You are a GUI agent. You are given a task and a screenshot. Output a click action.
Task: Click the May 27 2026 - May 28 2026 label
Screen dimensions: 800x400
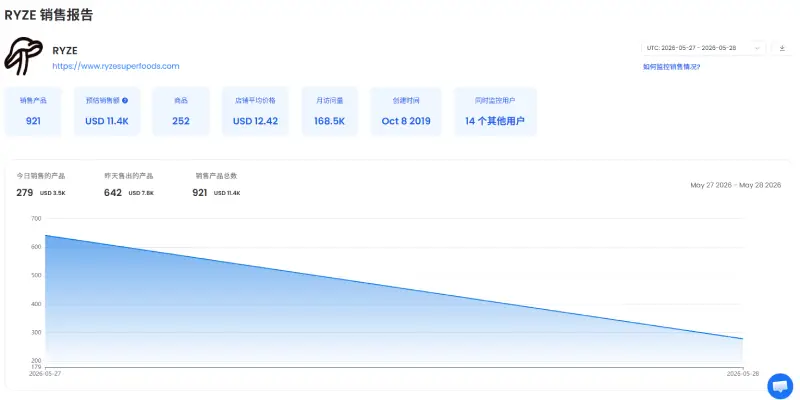pyautogui.click(x=736, y=185)
